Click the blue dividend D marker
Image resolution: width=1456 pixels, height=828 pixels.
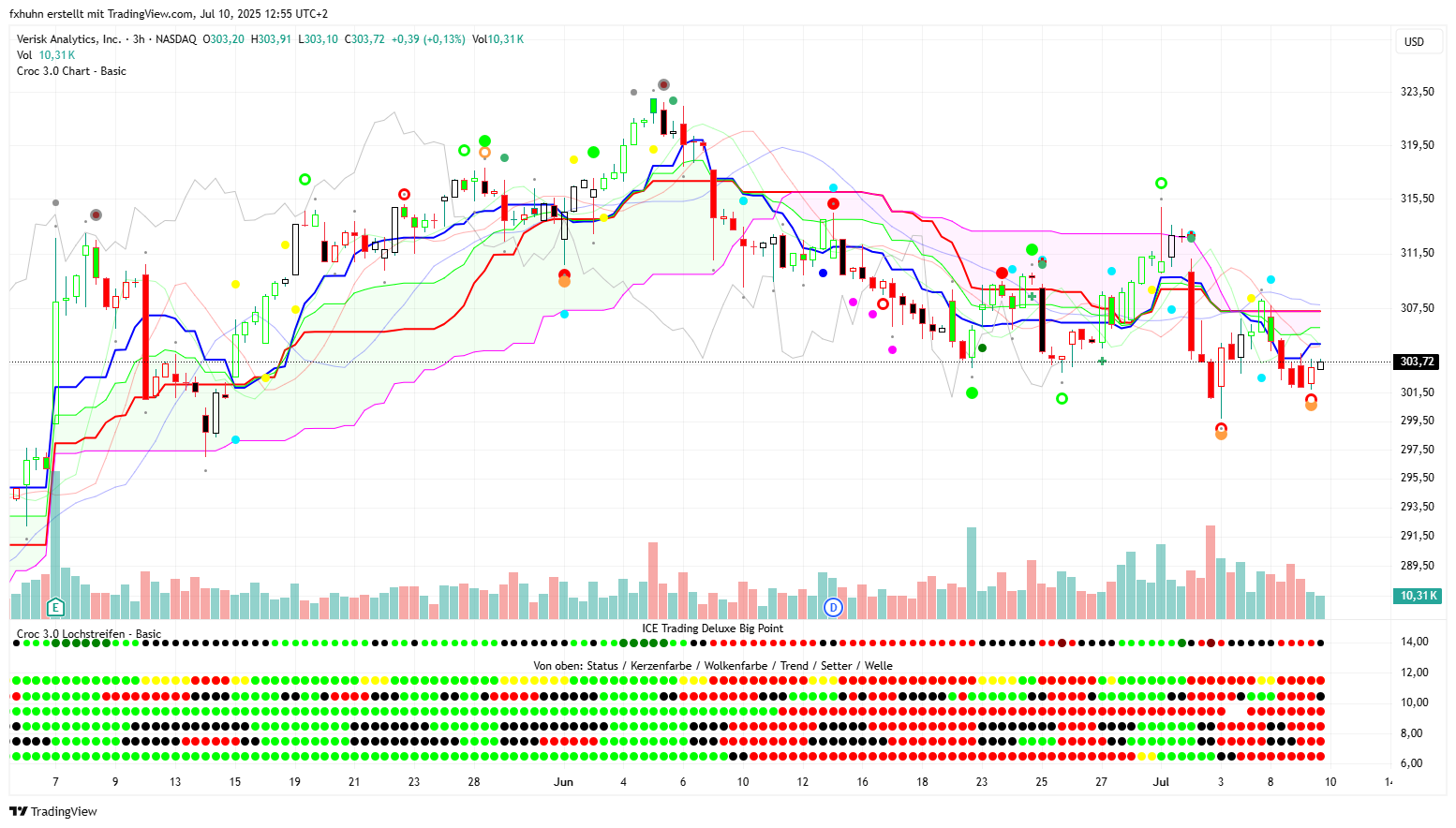833,608
